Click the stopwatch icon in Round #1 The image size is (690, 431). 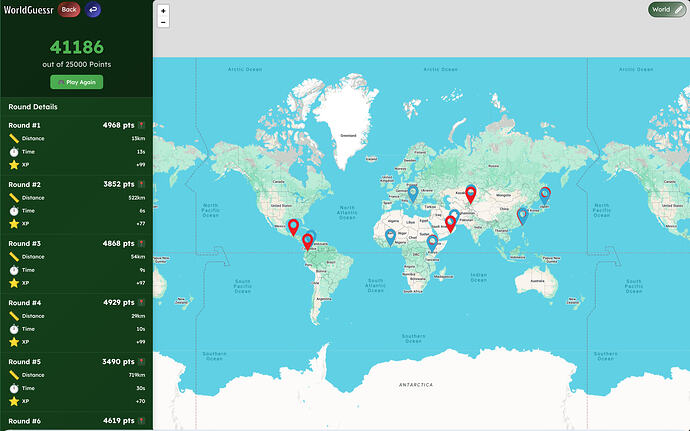pyautogui.click(x=14, y=152)
